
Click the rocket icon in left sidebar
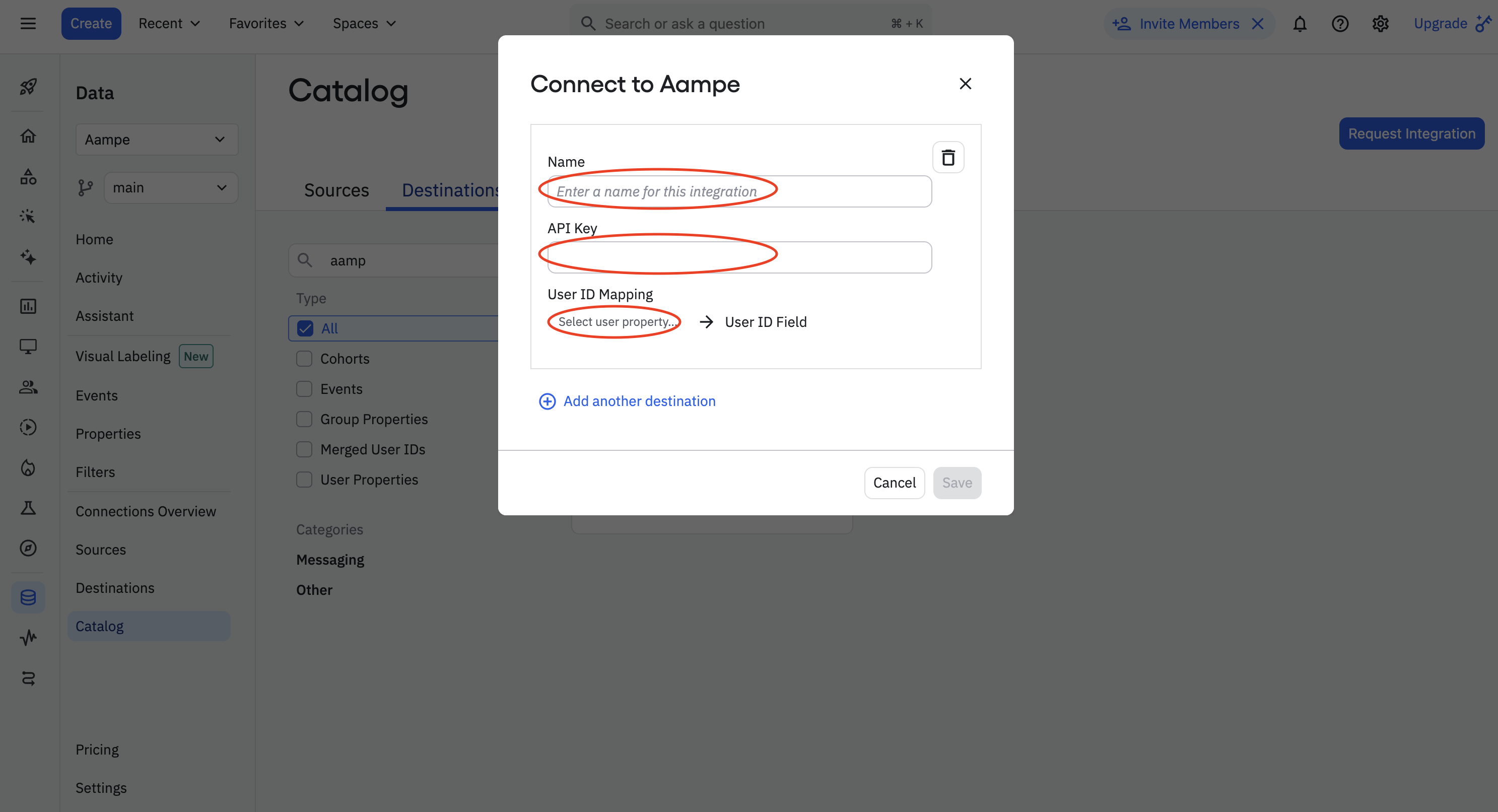pos(28,87)
